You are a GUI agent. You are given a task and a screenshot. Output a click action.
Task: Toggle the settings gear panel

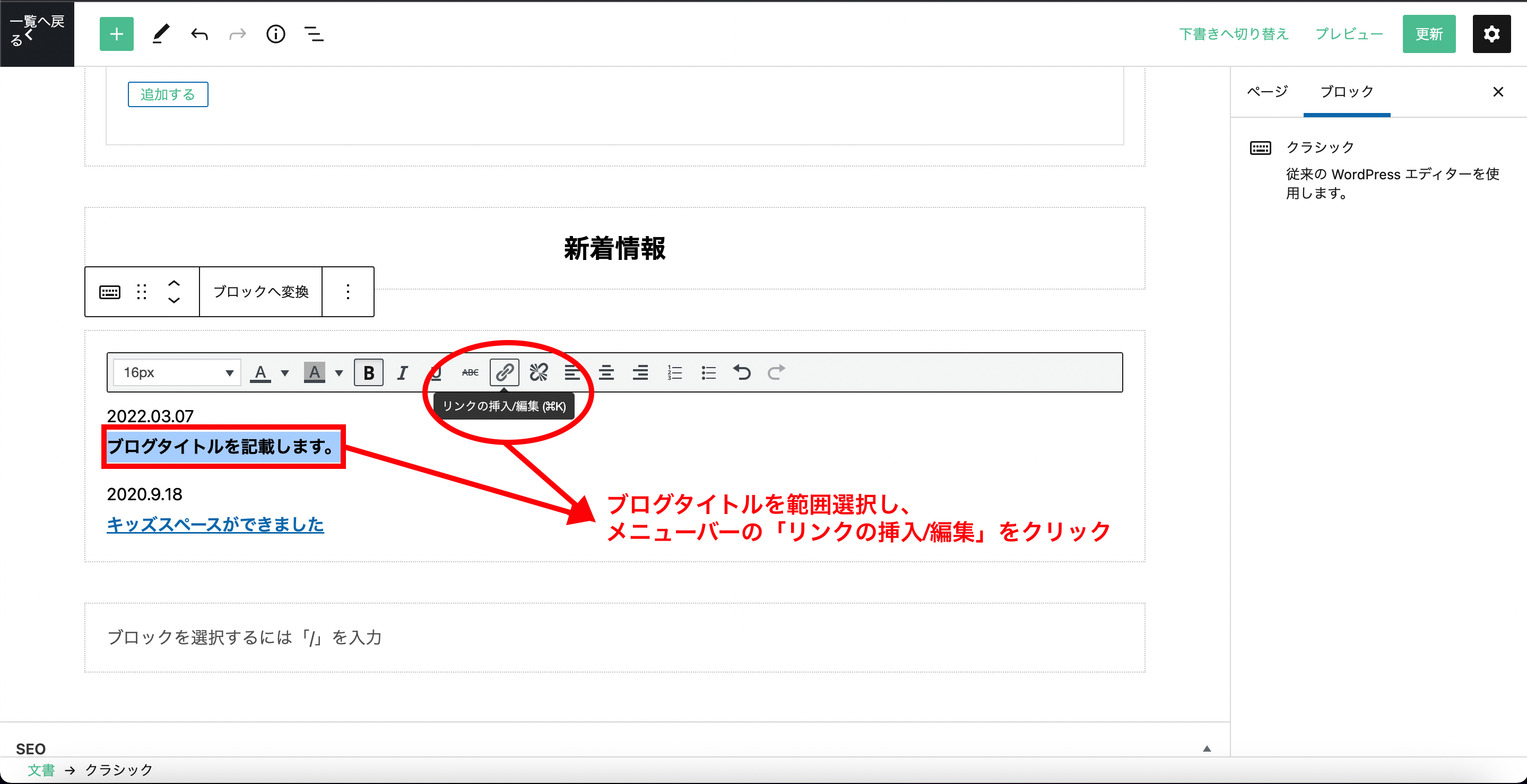coord(1491,34)
